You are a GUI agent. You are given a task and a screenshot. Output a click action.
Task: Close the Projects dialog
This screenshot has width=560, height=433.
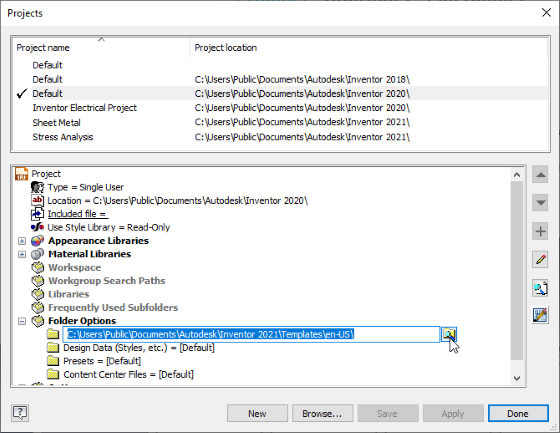pos(546,13)
